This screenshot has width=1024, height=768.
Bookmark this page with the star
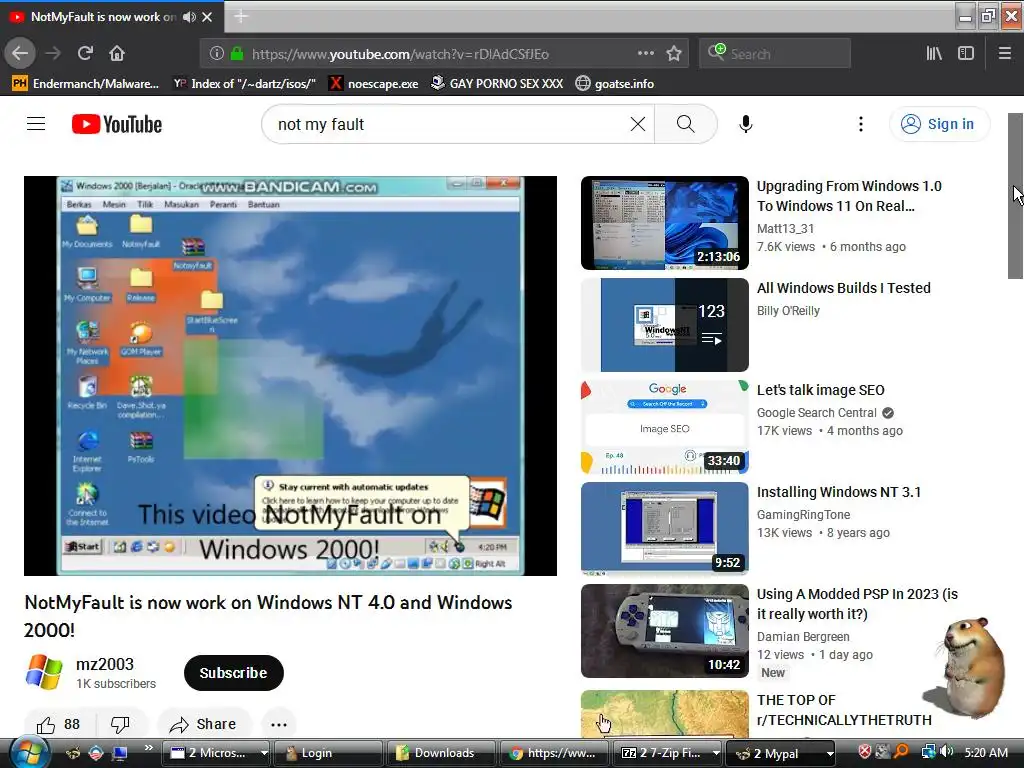click(674, 54)
